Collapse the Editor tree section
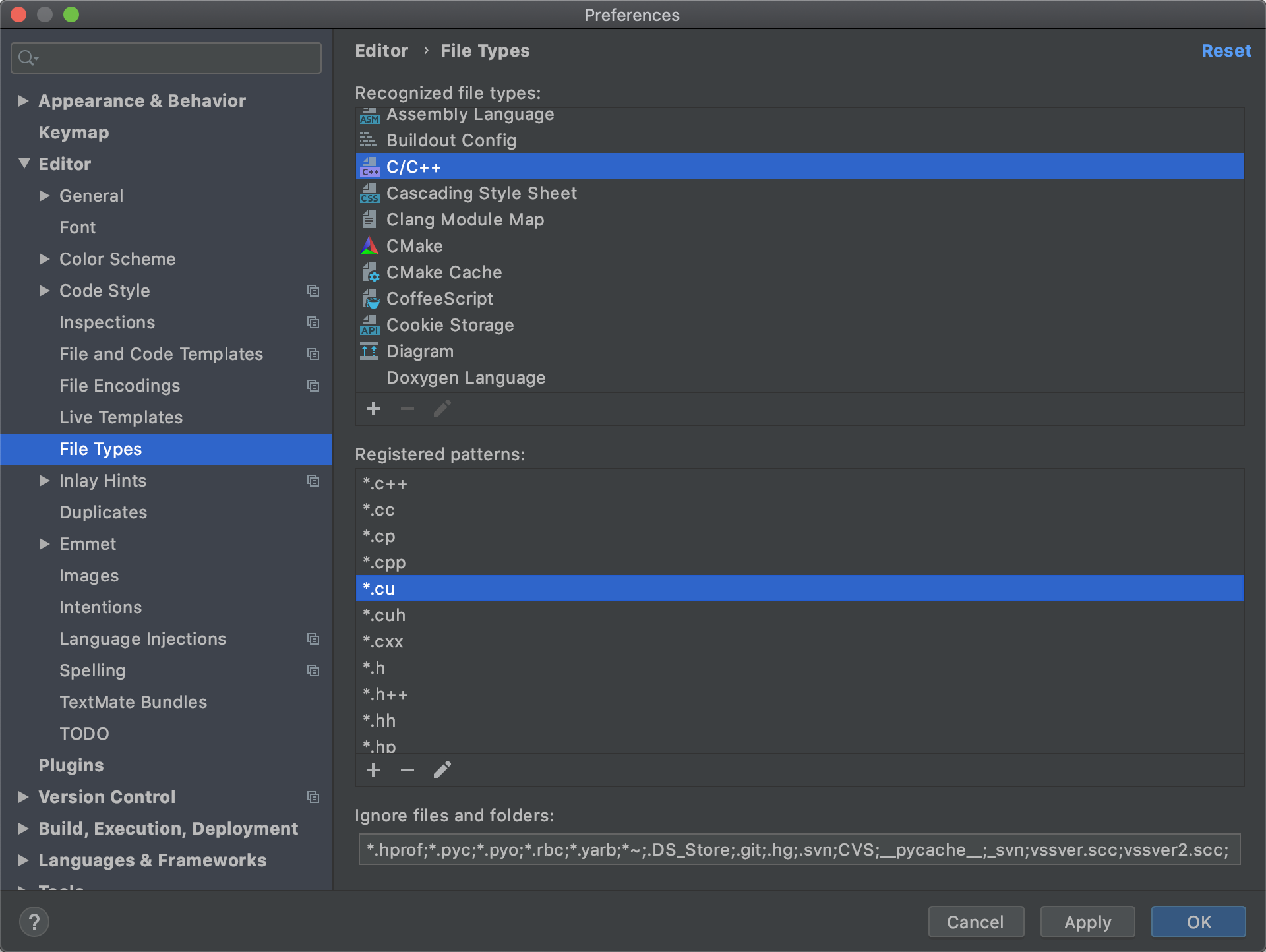 click(x=24, y=164)
